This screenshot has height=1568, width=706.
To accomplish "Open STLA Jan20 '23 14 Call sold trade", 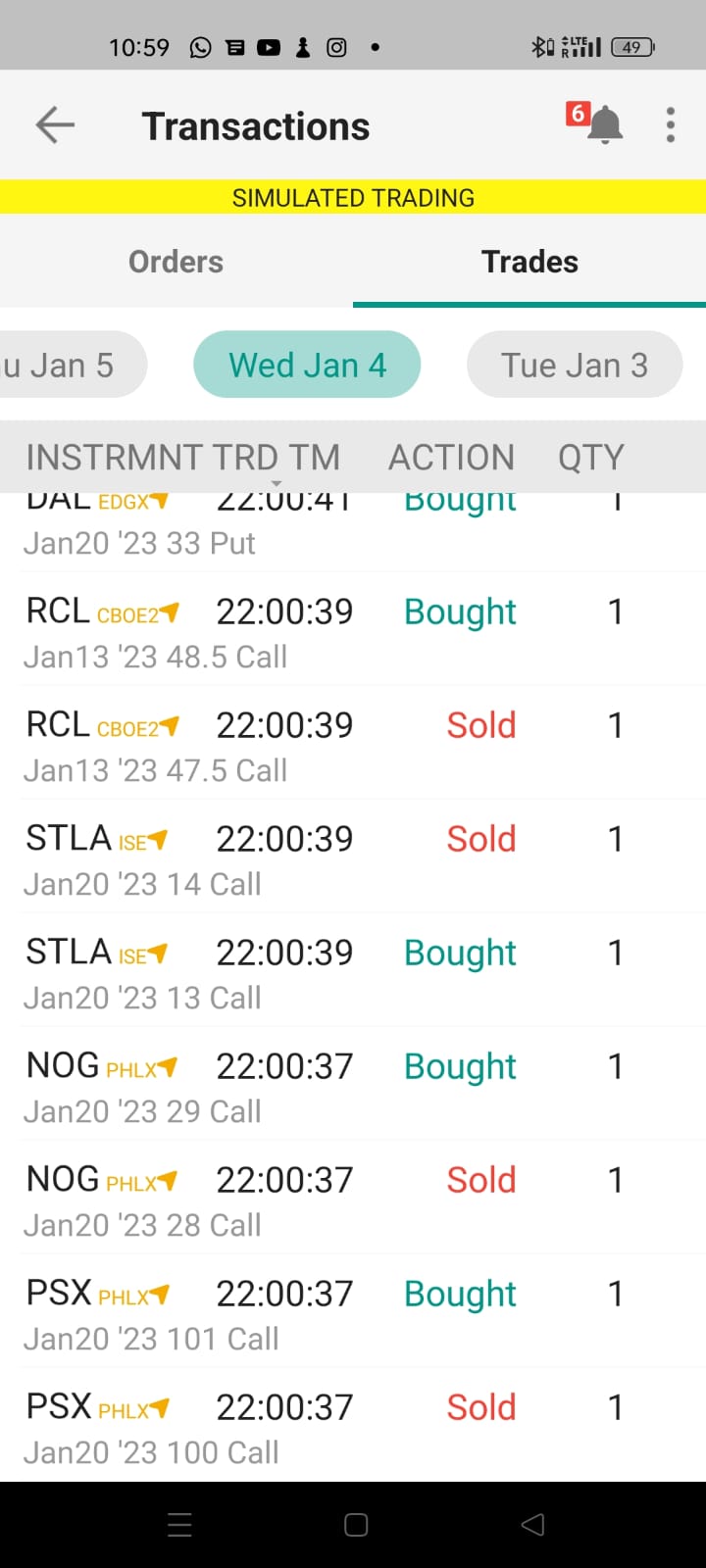I will pyautogui.click(x=353, y=857).
